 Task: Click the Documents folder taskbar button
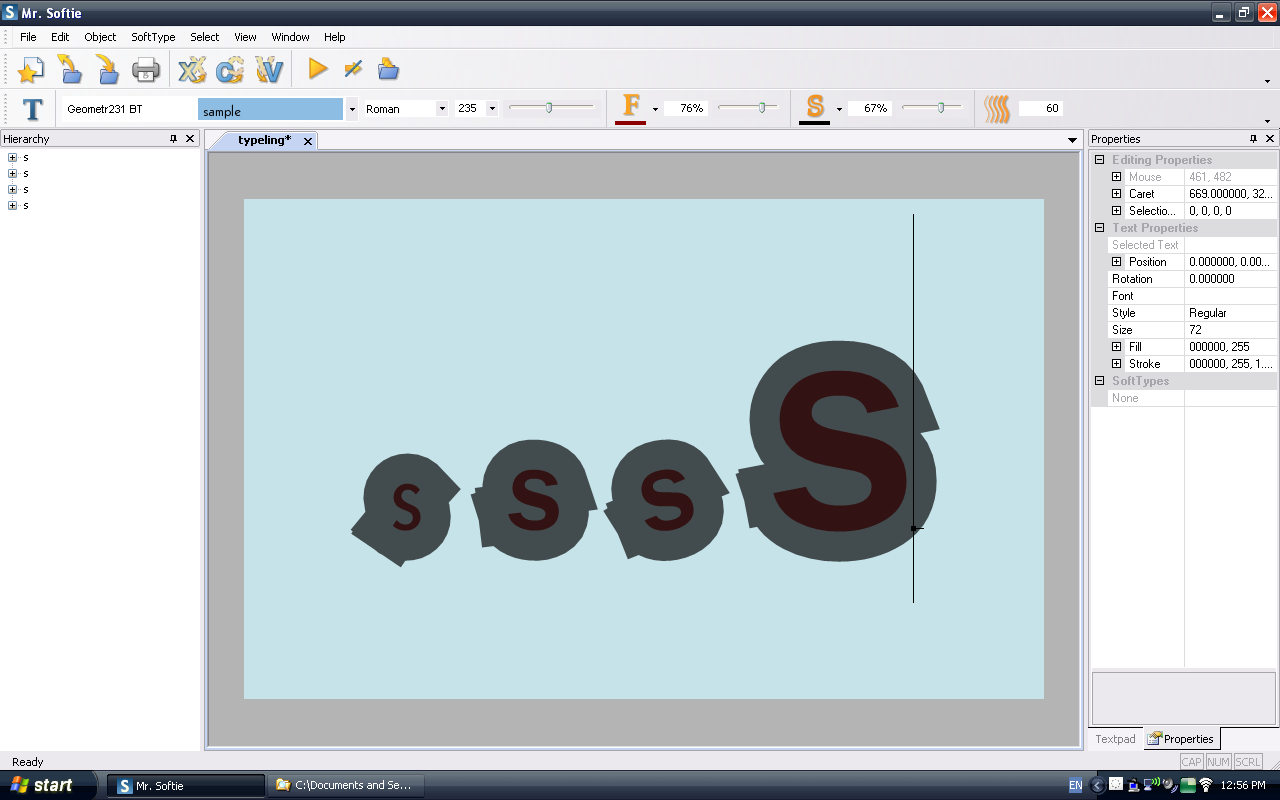[x=345, y=786]
